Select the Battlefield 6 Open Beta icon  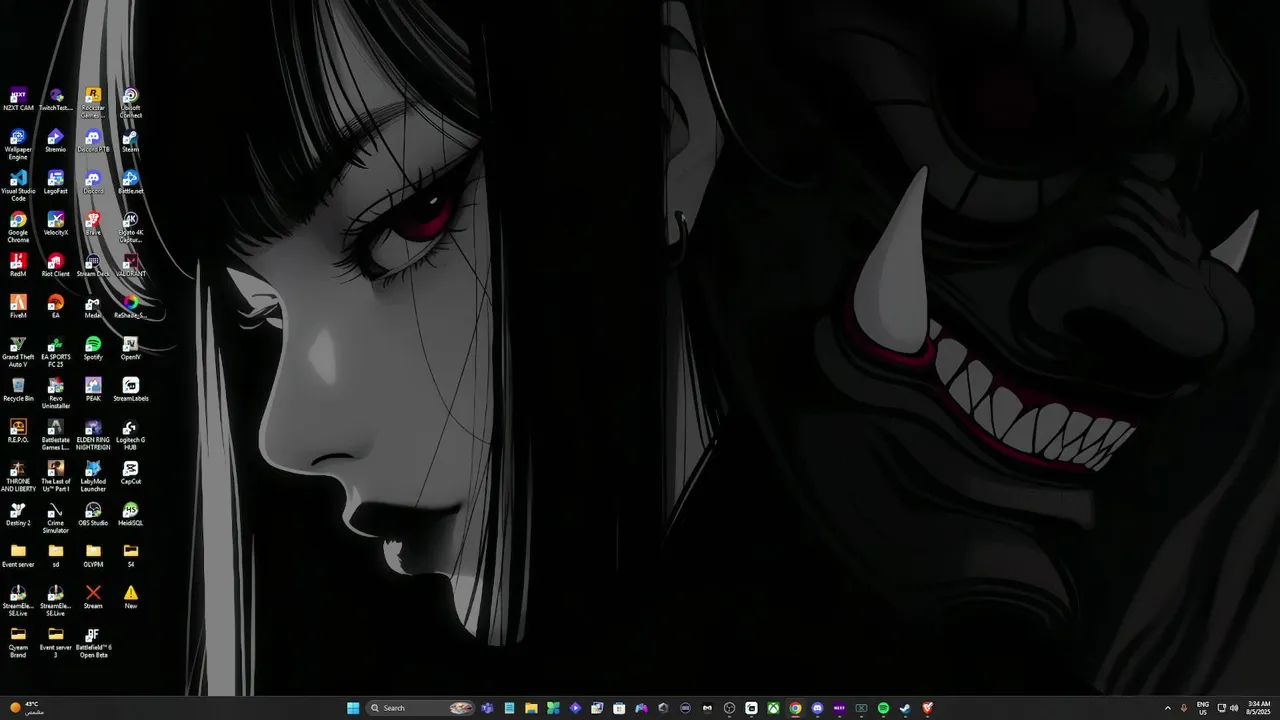[x=93, y=643]
